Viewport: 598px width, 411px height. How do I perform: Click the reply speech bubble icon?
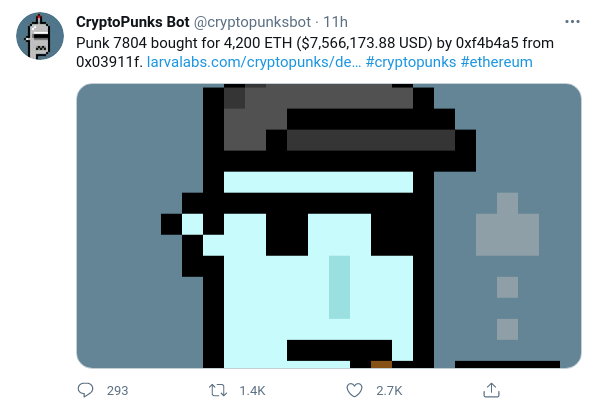[x=85, y=390]
